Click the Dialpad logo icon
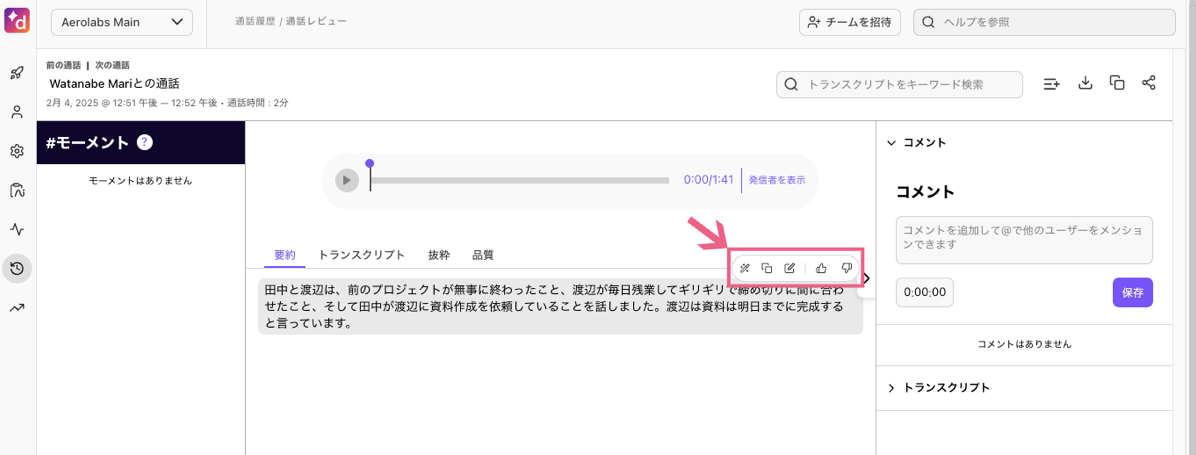Viewport: 1196px width, 455px height. coord(16,21)
